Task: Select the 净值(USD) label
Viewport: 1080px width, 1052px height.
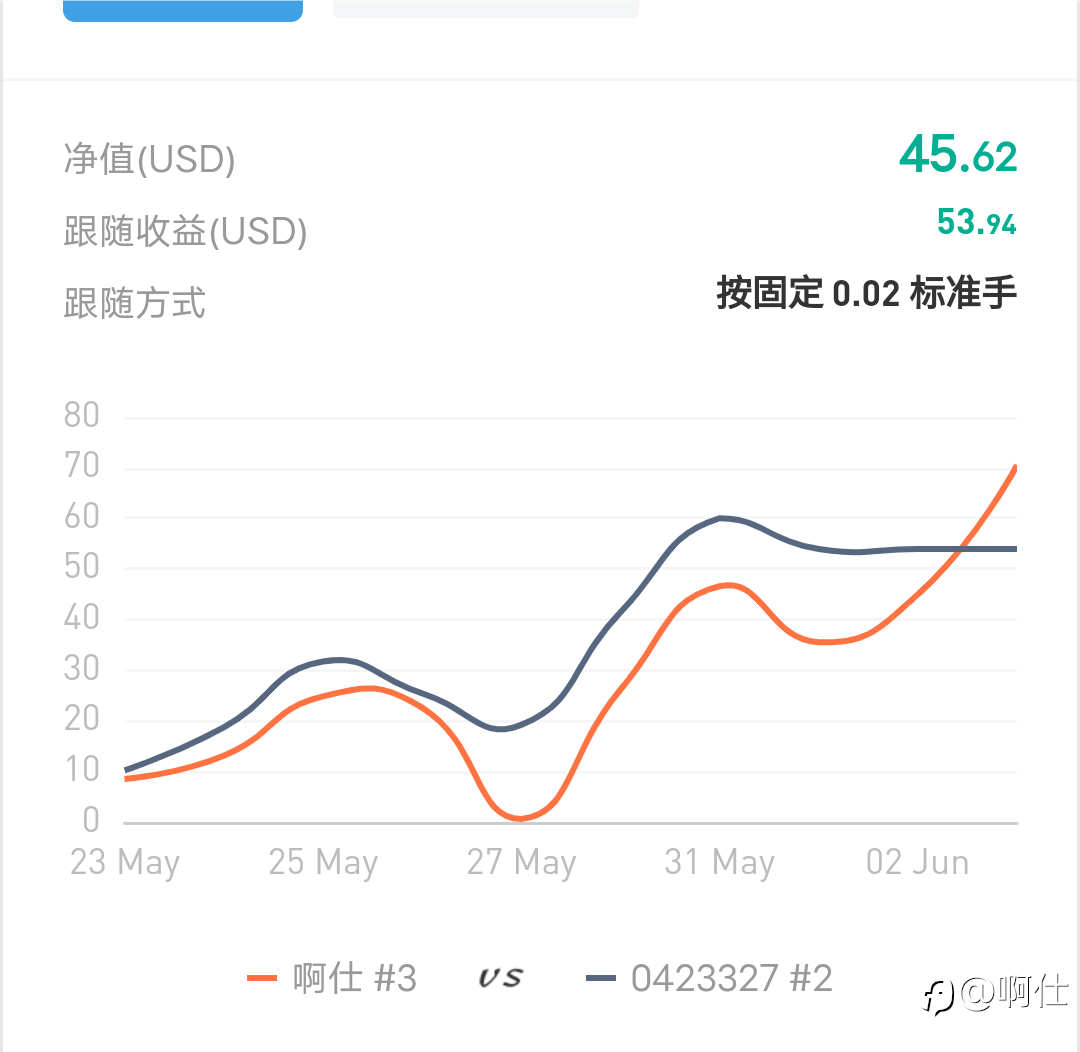Action: coord(149,159)
